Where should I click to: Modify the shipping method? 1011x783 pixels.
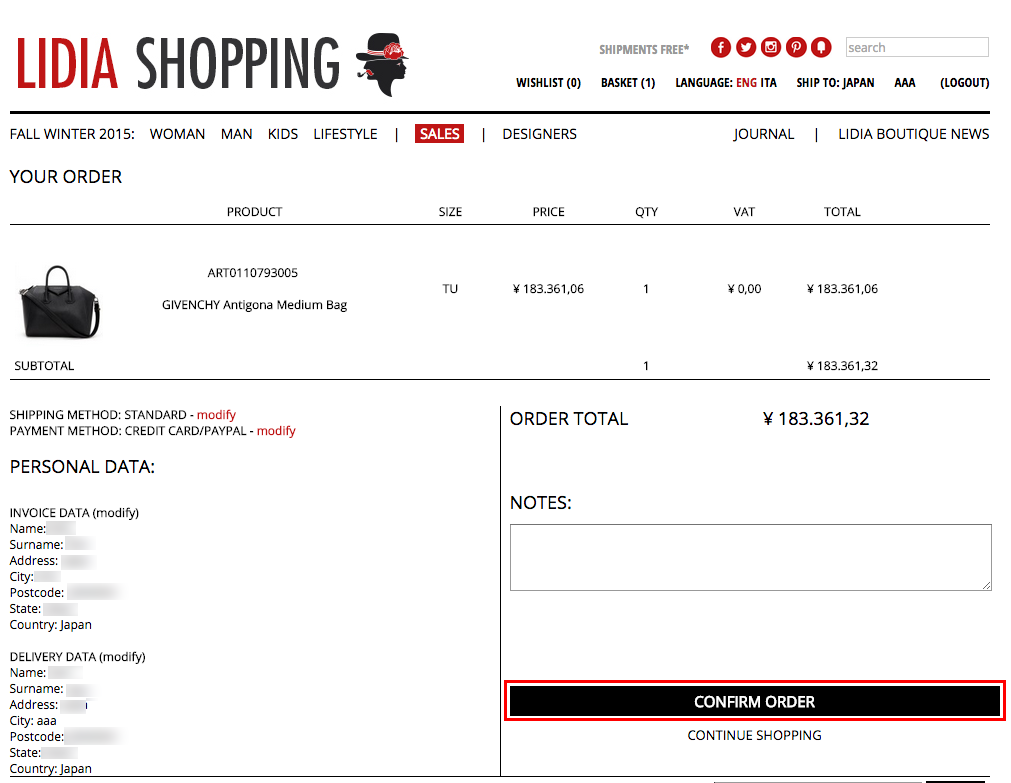pyautogui.click(x=216, y=415)
